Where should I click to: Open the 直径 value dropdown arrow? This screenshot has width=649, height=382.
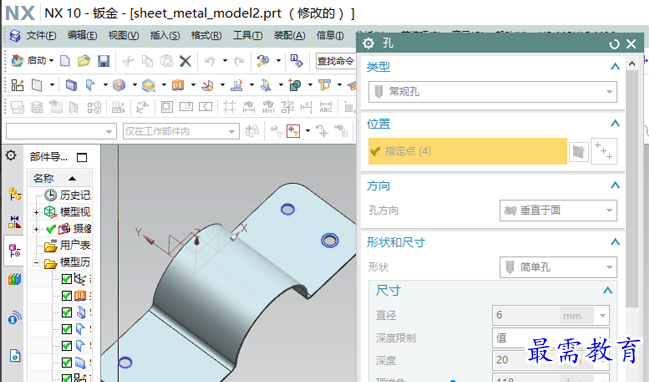(603, 316)
